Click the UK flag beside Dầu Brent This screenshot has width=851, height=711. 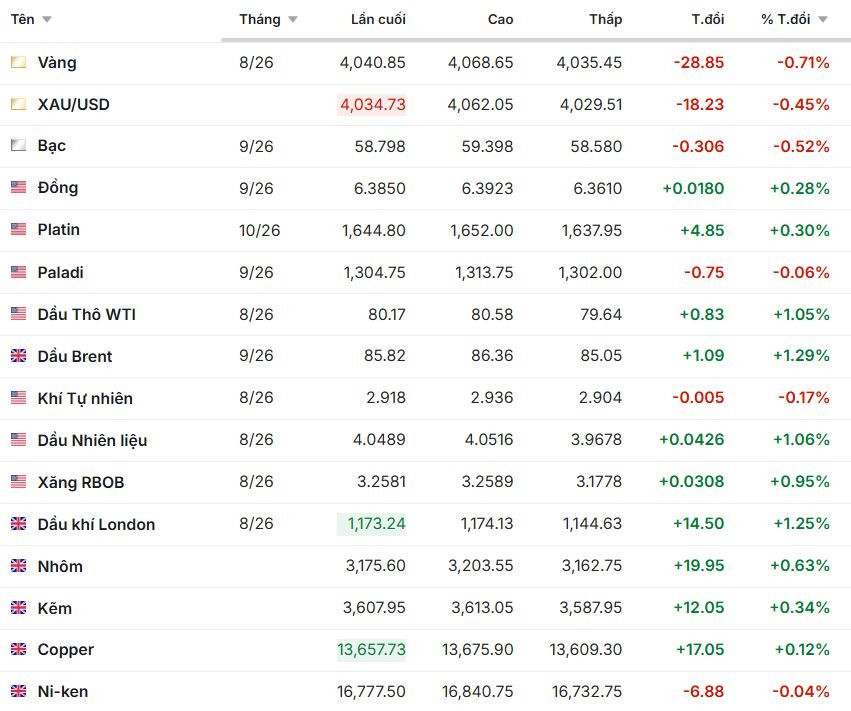click(x=18, y=356)
